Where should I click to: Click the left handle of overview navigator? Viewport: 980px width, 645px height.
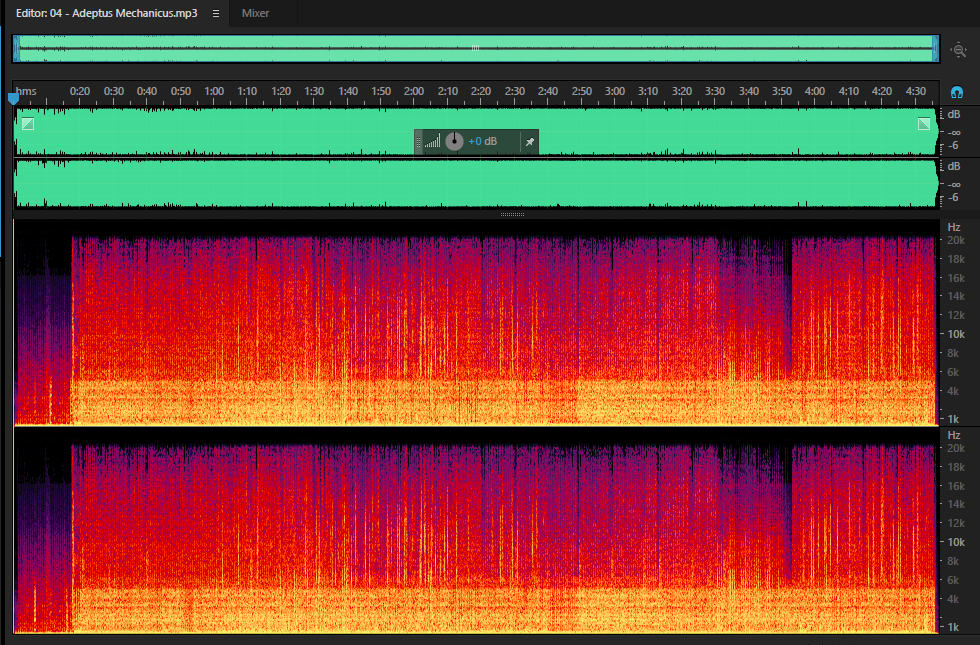click(17, 49)
